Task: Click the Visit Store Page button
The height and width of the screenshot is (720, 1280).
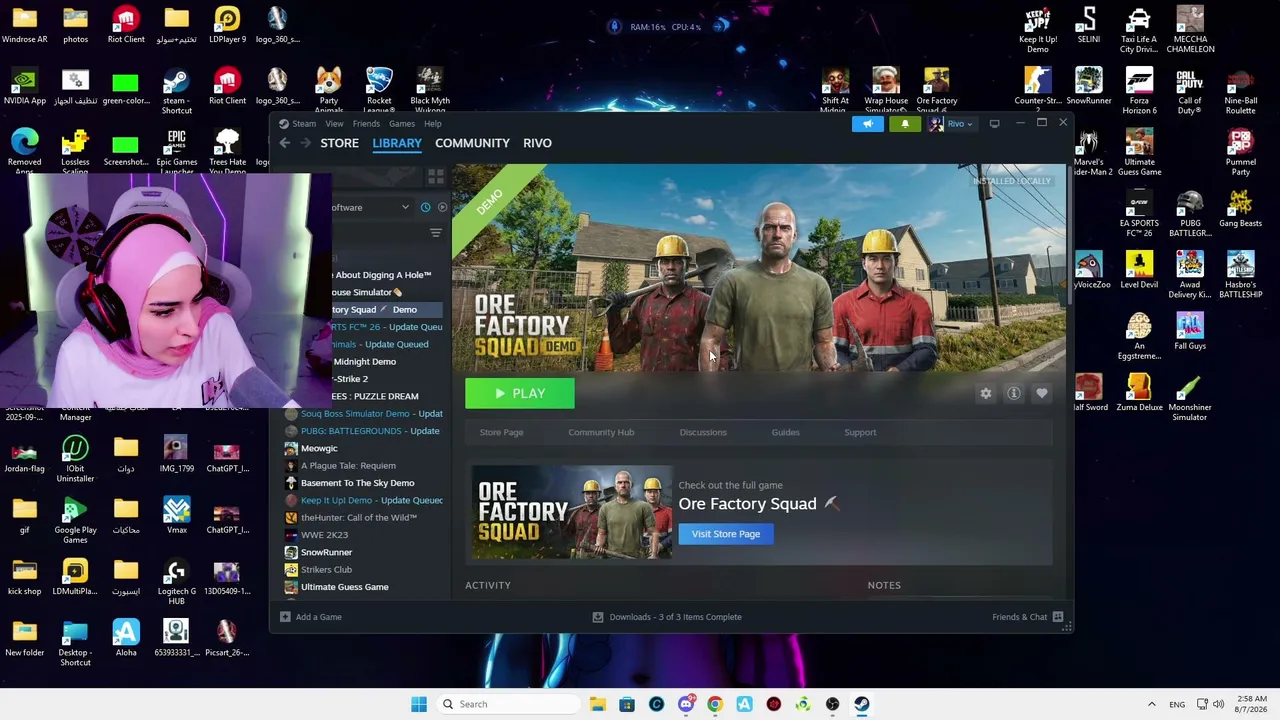Action: click(726, 534)
